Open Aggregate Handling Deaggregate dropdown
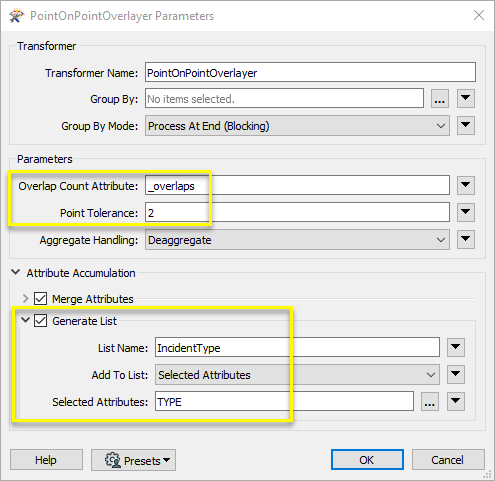This screenshot has width=495, height=481. click(297, 240)
